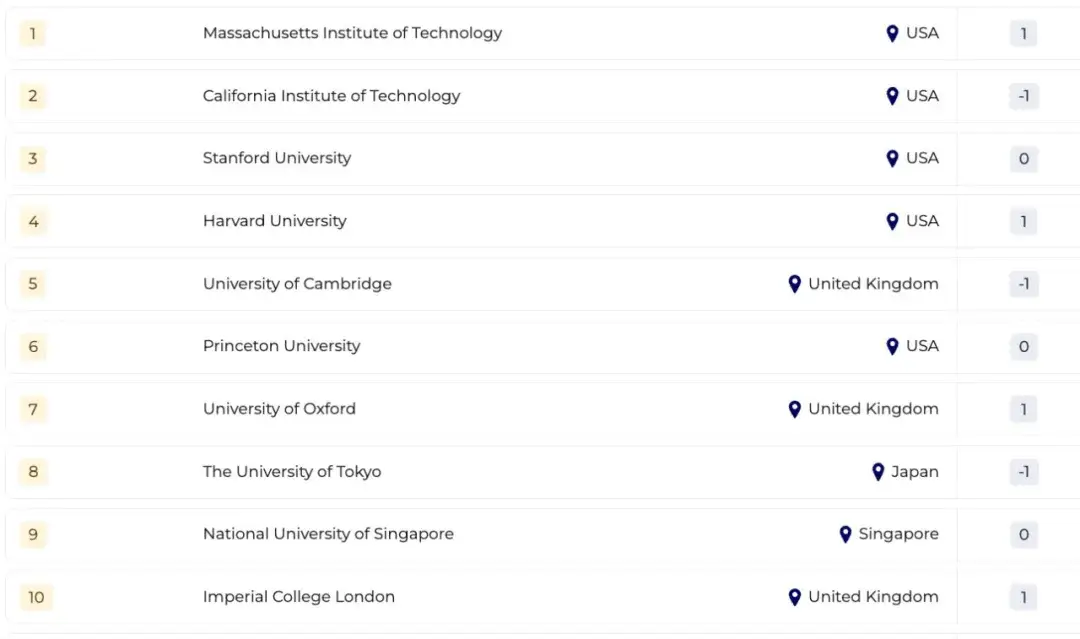Open The University of Tokyo page
Screen dimensions: 1080x639
pos(292,471)
